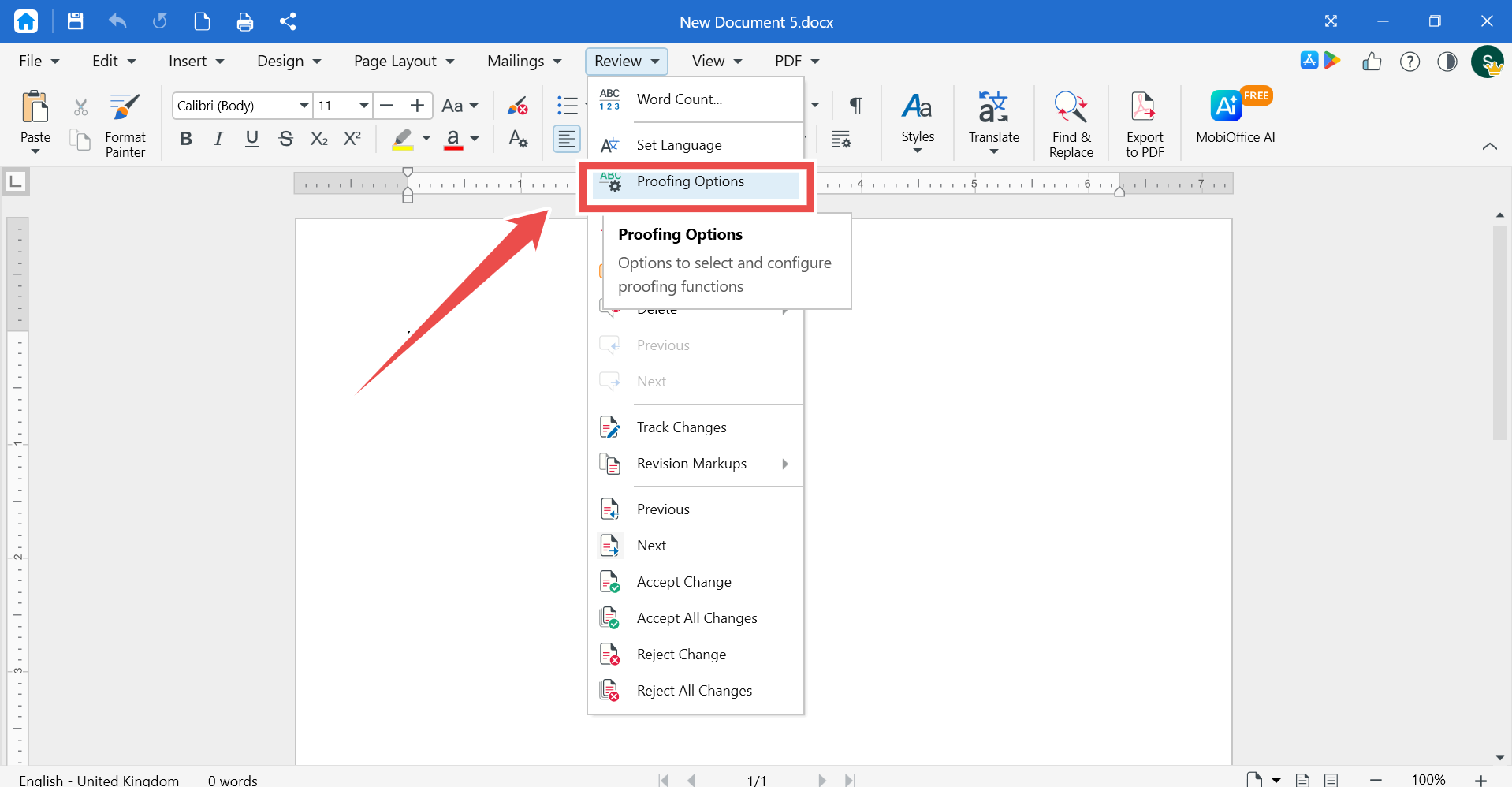
Task: Click the ruler tab stop selector
Action: pyautogui.click(x=15, y=182)
